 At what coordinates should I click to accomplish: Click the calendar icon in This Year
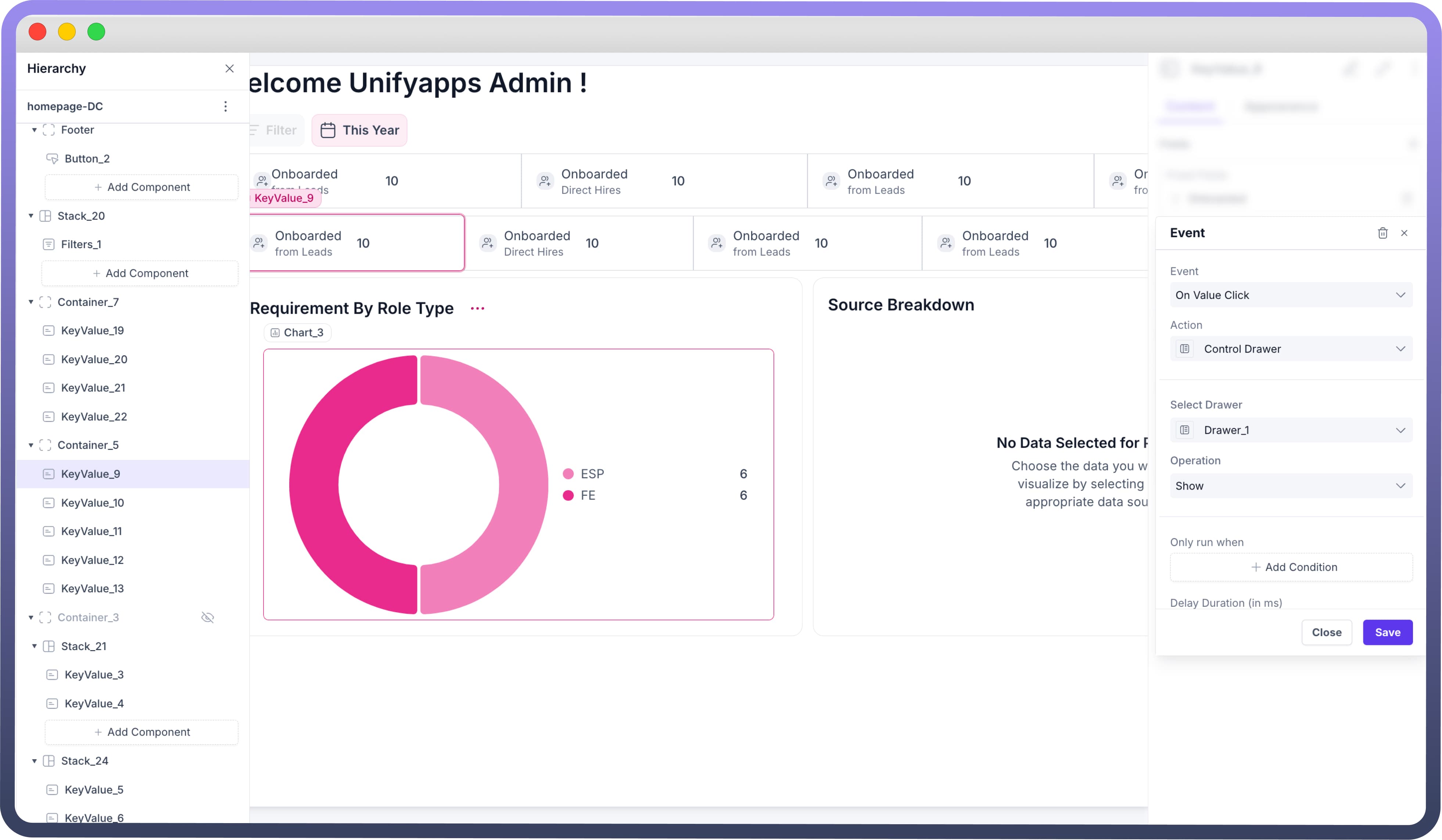coord(328,130)
